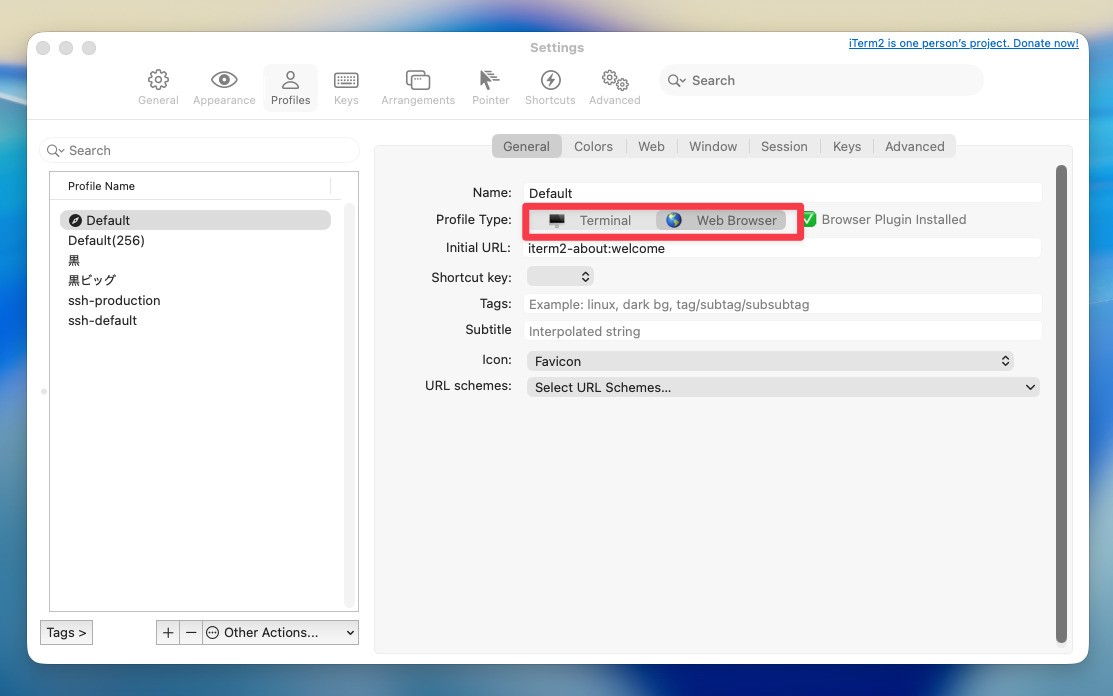This screenshot has height=696, width=1113.
Task: Switch to the Web tab
Action: tap(651, 146)
